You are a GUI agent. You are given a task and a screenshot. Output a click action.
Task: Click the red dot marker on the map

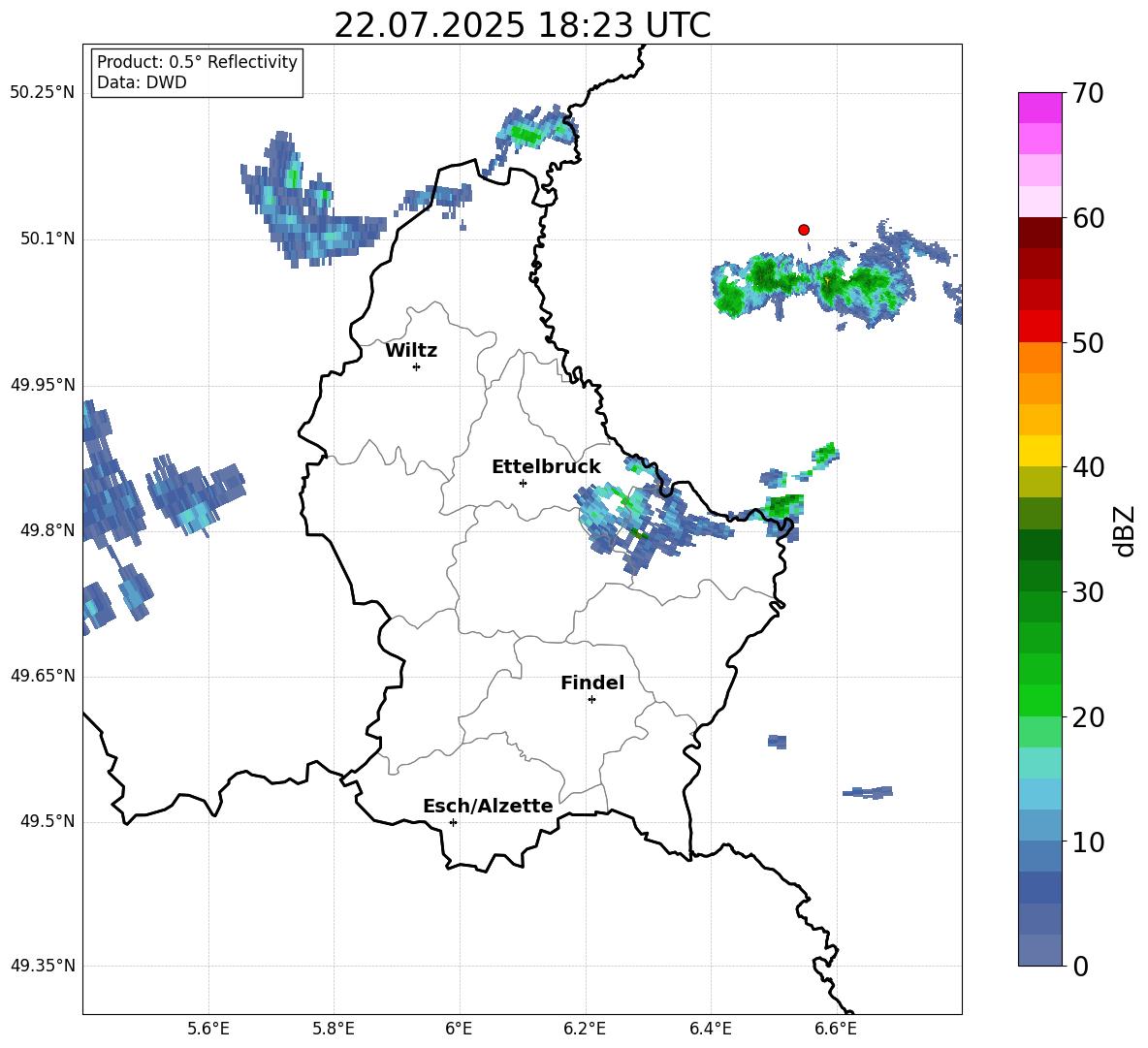pyautogui.click(x=804, y=230)
